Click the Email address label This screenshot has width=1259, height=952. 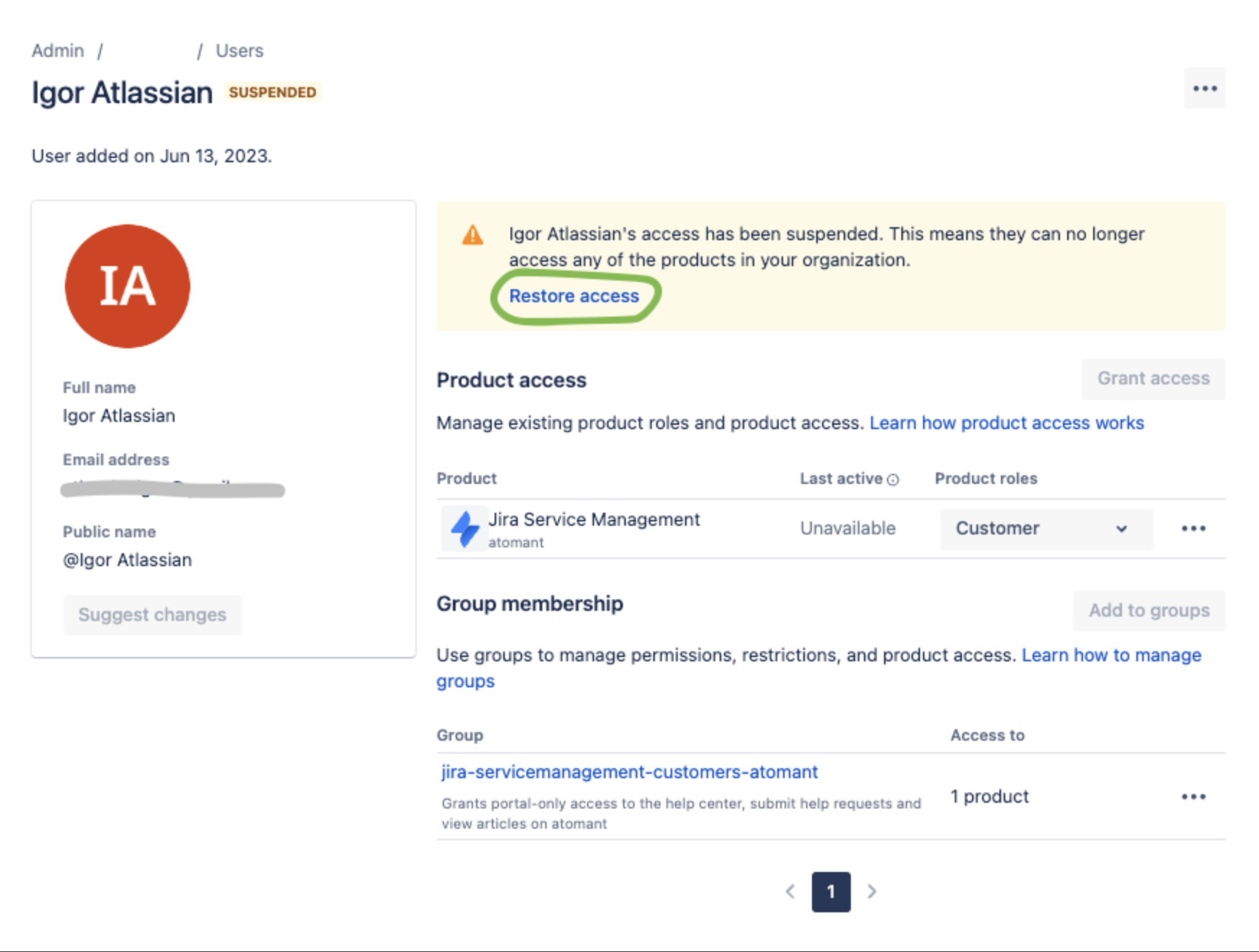coord(116,460)
